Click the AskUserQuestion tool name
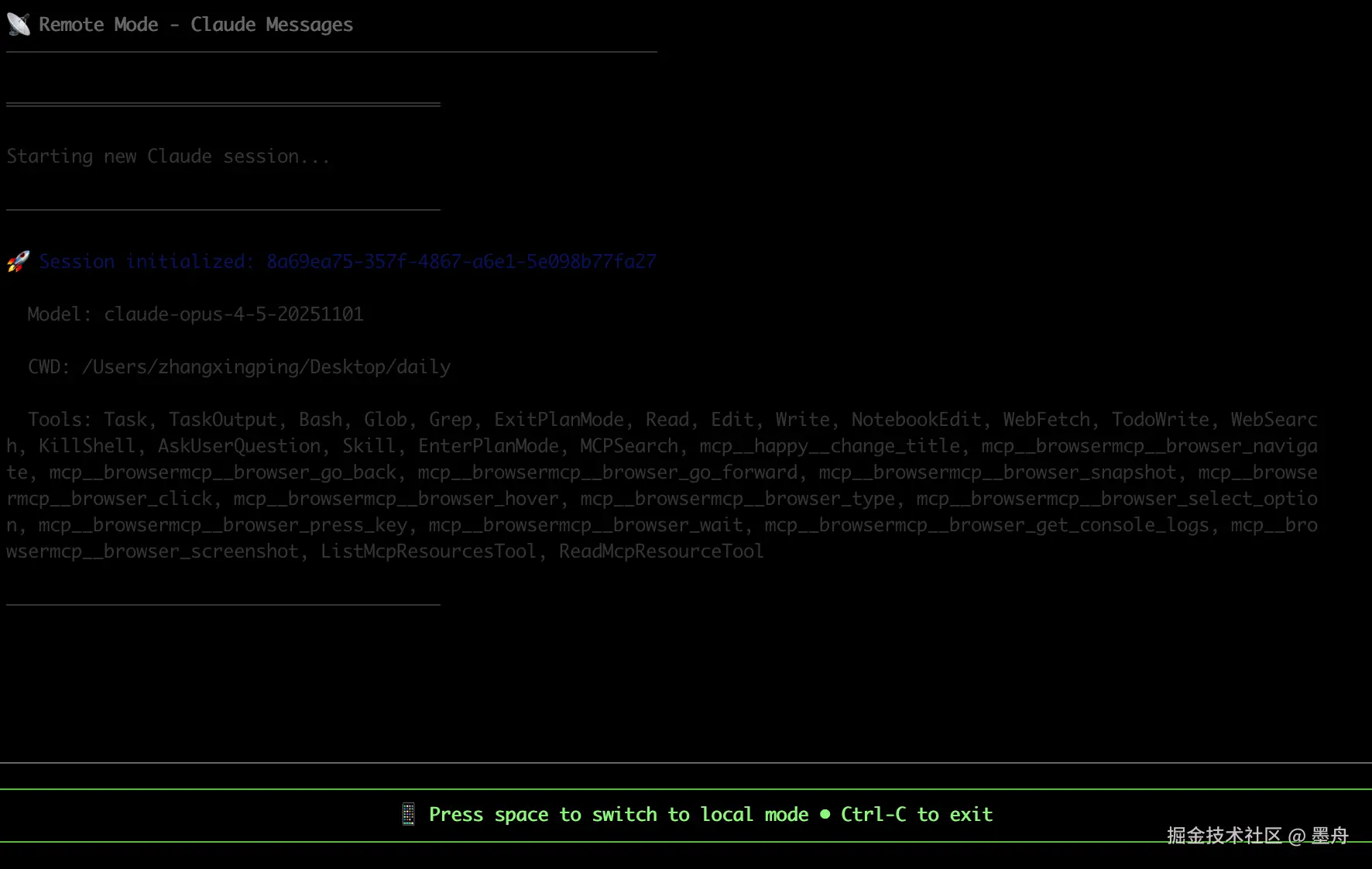This screenshot has height=869, width=1372. [x=239, y=446]
